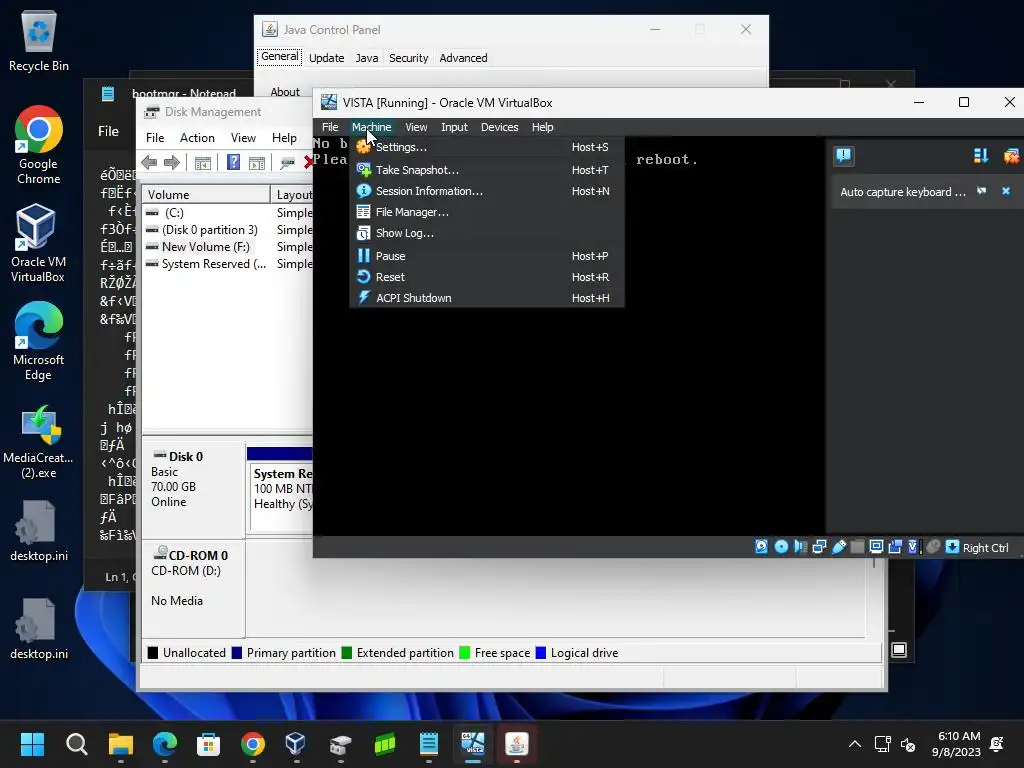The height and width of the screenshot is (768, 1024).
Task: Open the VirtualBox File menu
Action: pyautogui.click(x=330, y=127)
